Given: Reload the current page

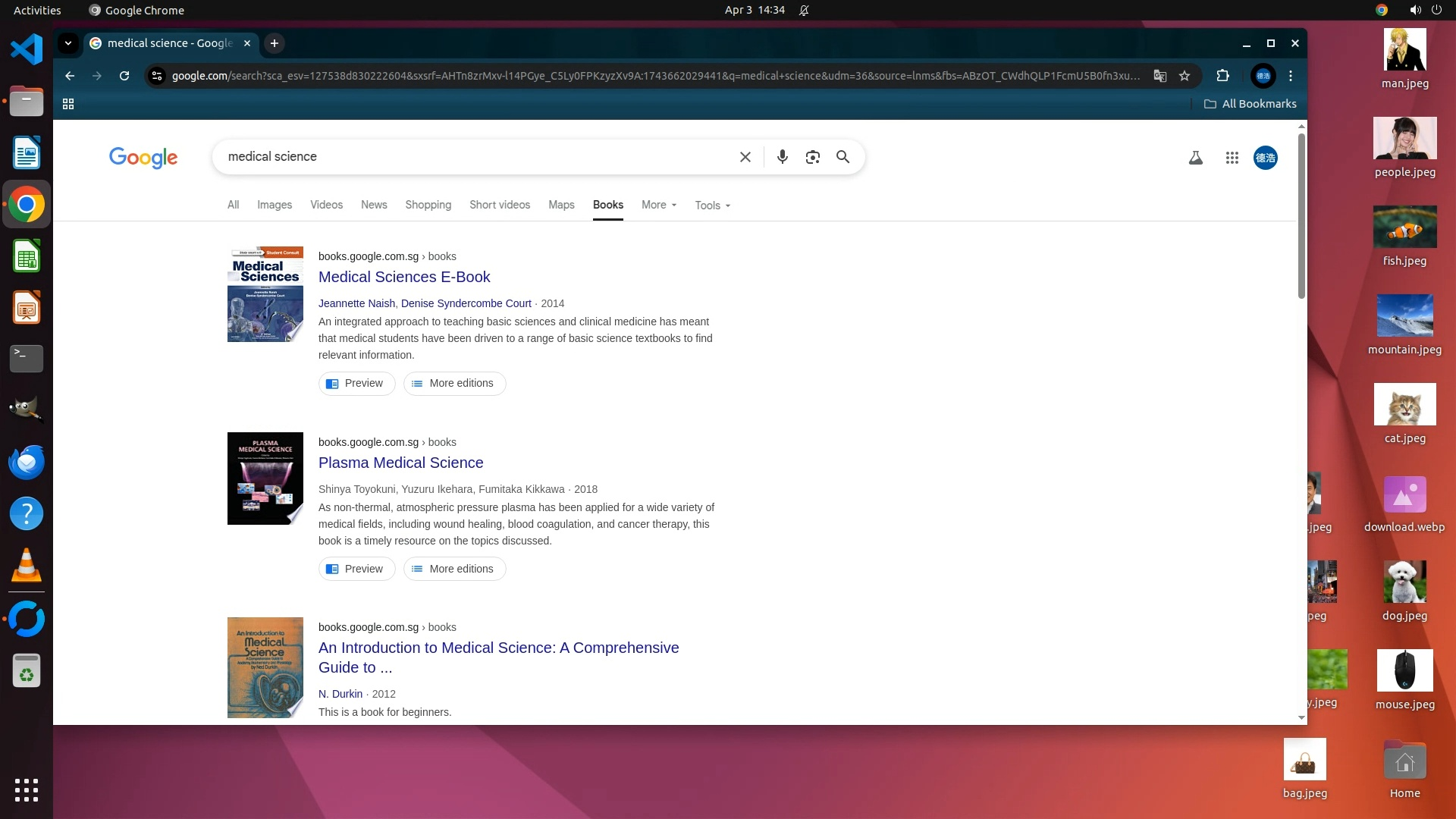Looking at the screenshot, I should pos(124,76).
